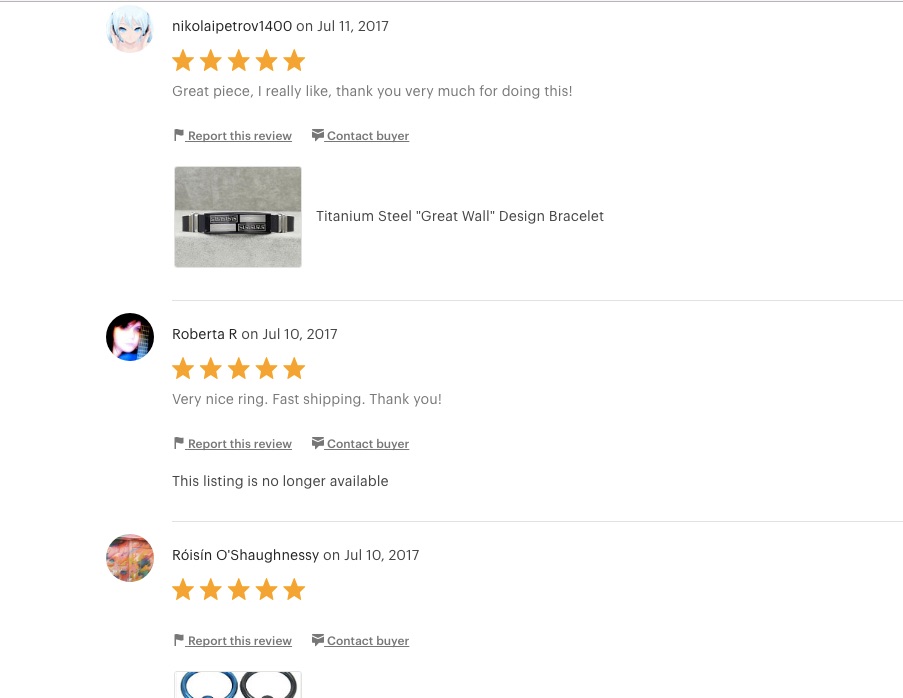
Task: Report Róisín O'Shaughnessy's review via text link
Action: click(240, 641)
